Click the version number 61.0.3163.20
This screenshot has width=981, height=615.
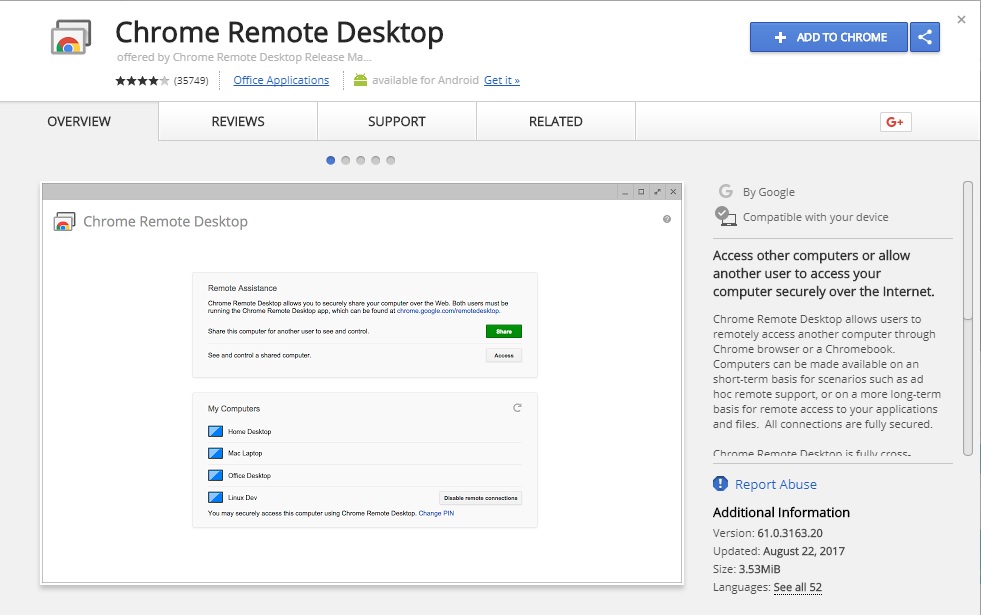click(790, 533)
